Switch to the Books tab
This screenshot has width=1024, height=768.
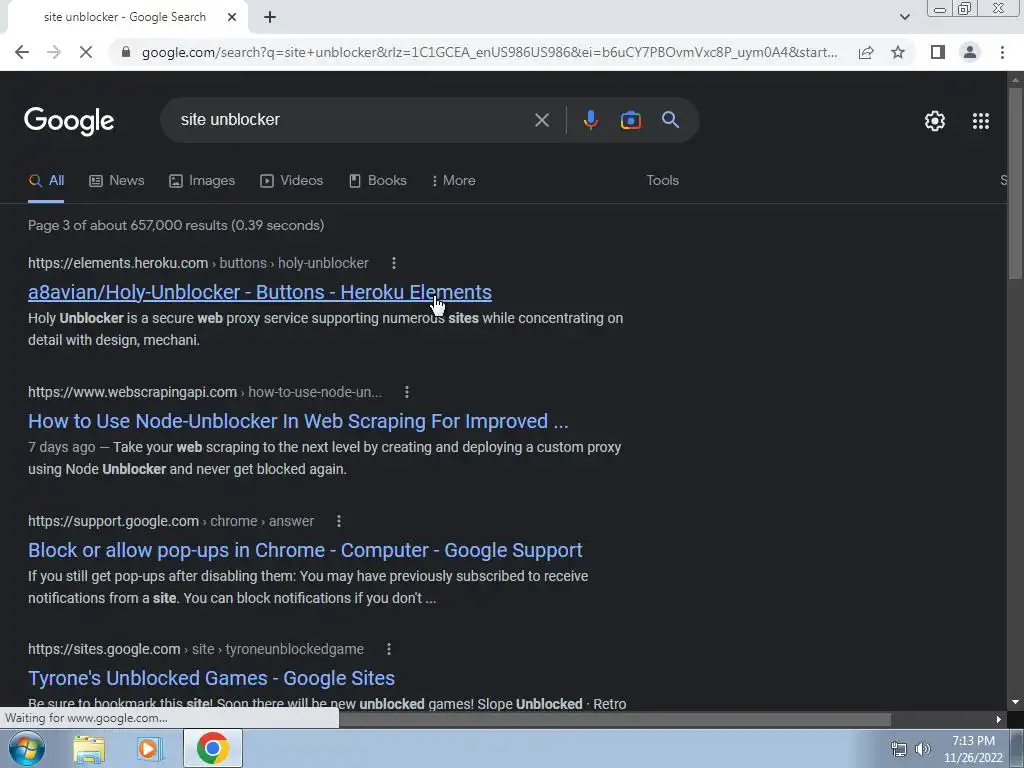(x=377, y=181)
